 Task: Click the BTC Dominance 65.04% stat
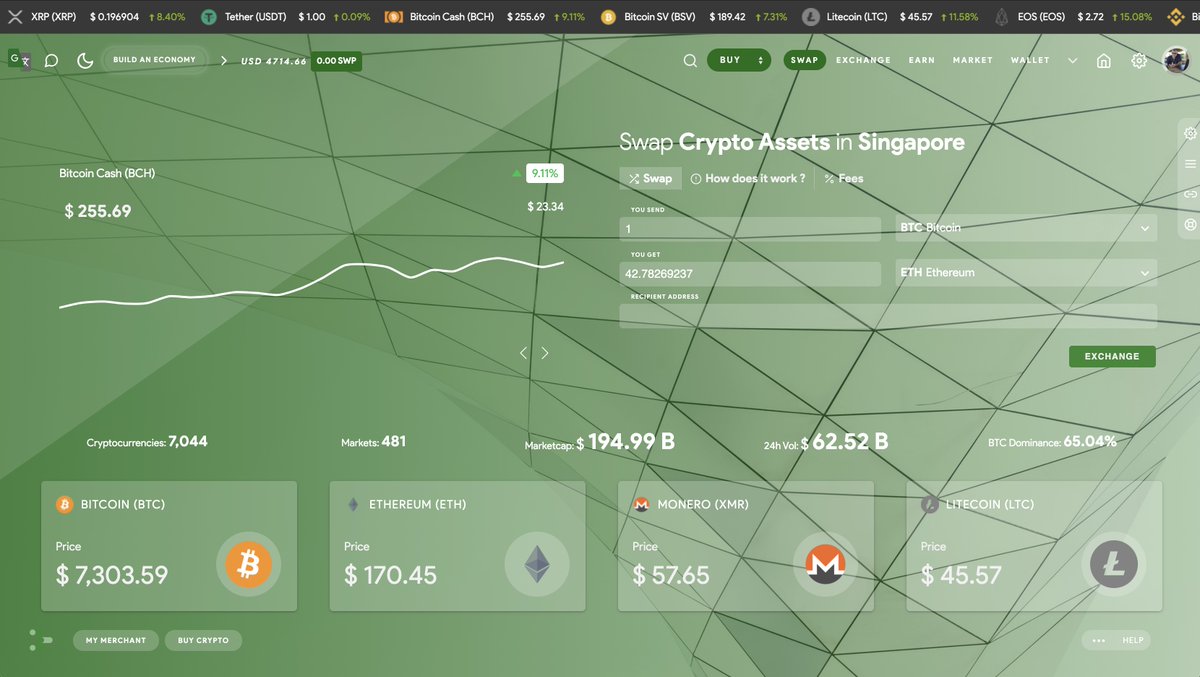(x=1052, y=441)
